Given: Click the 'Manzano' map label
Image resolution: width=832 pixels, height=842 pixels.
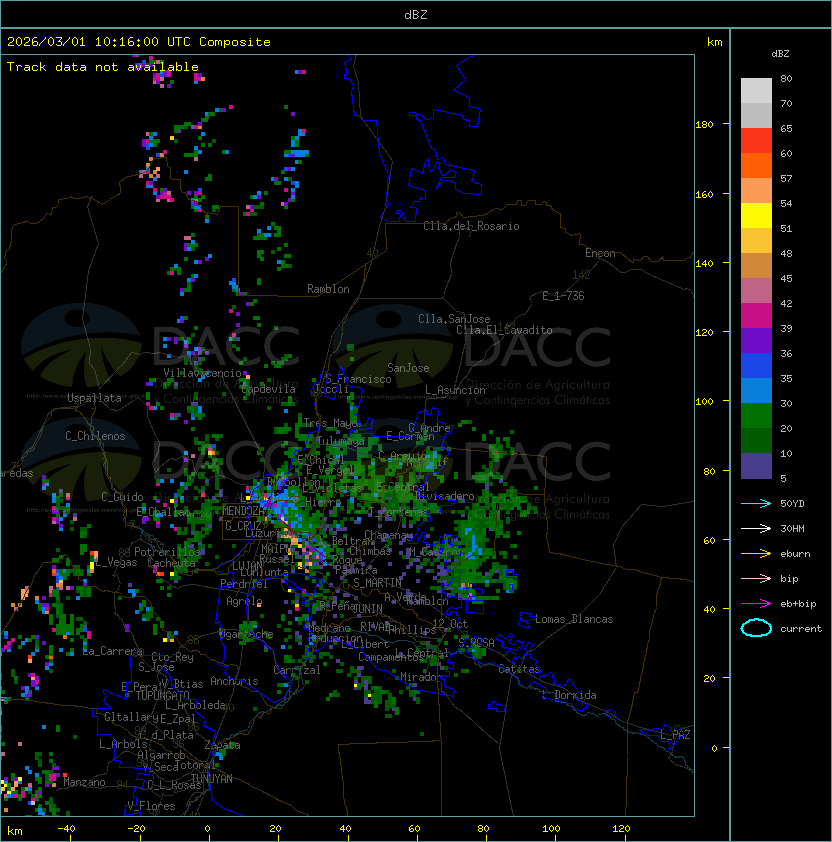Looking at the screenshot, I should (84, 782).
